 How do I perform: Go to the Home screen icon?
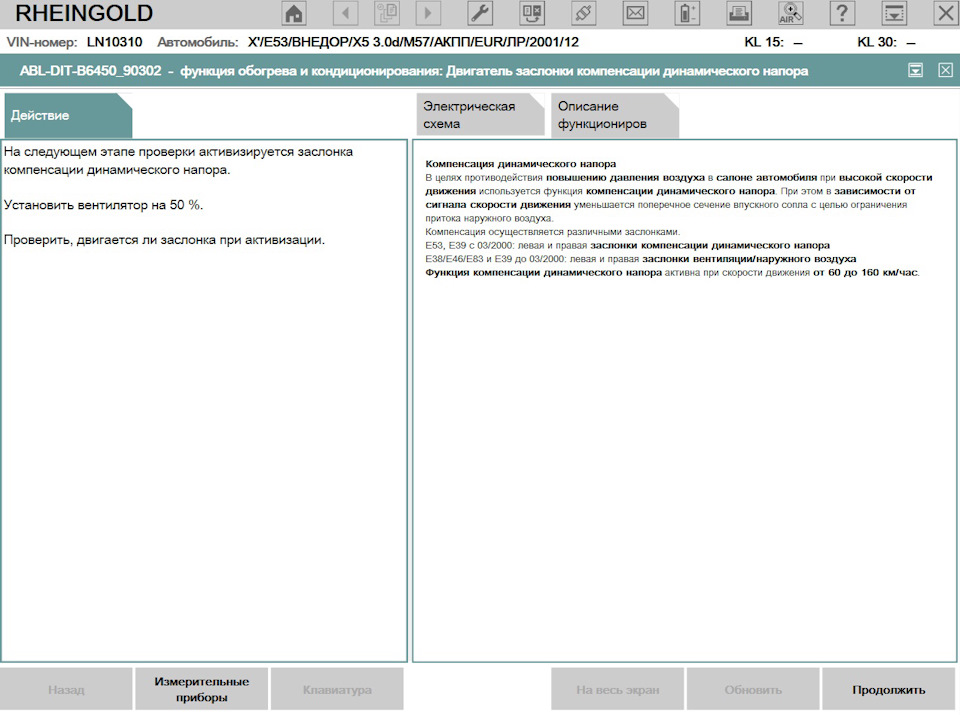click(x=294, y=13)
